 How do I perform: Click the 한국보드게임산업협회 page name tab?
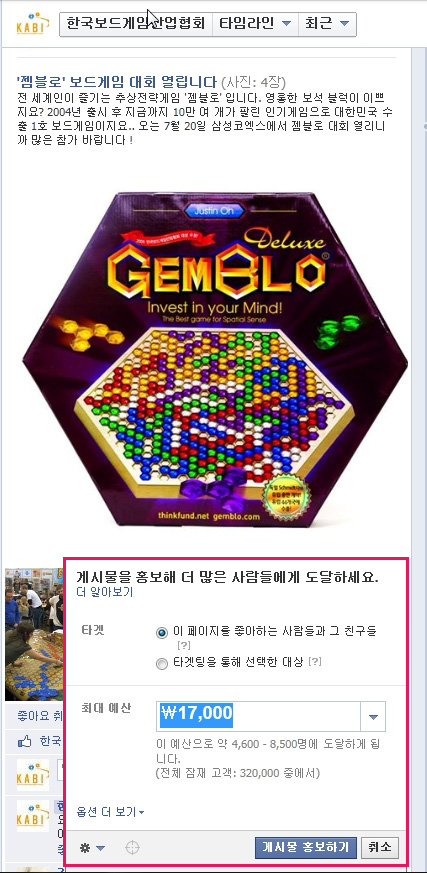click(x=136, y=23)
